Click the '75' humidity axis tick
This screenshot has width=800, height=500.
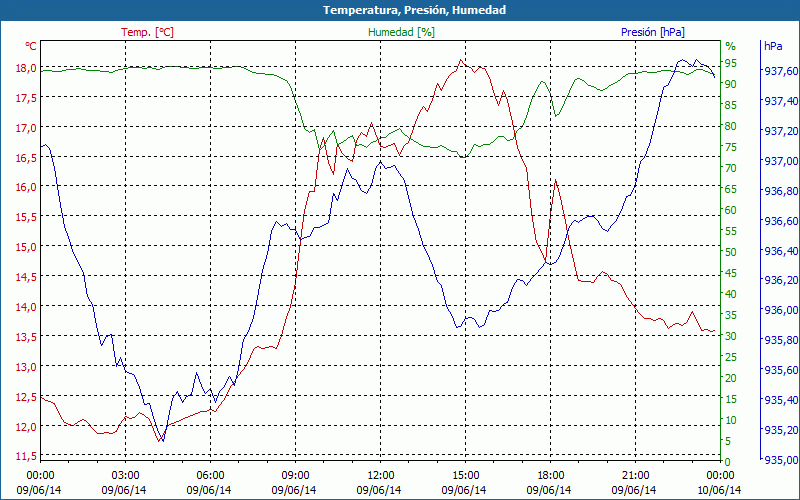pos(731,147)
